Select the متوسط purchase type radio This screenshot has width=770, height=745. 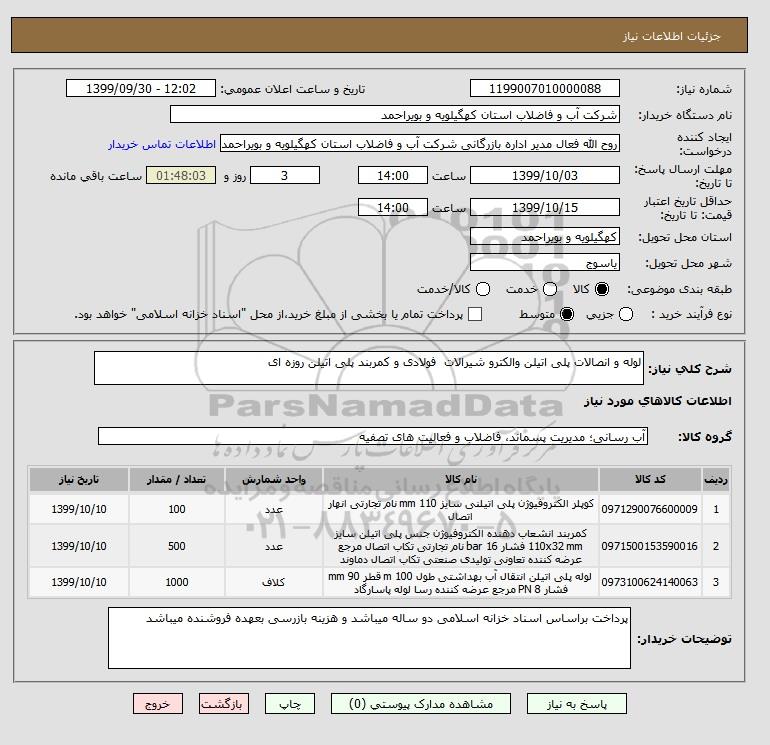coord(567,314)
